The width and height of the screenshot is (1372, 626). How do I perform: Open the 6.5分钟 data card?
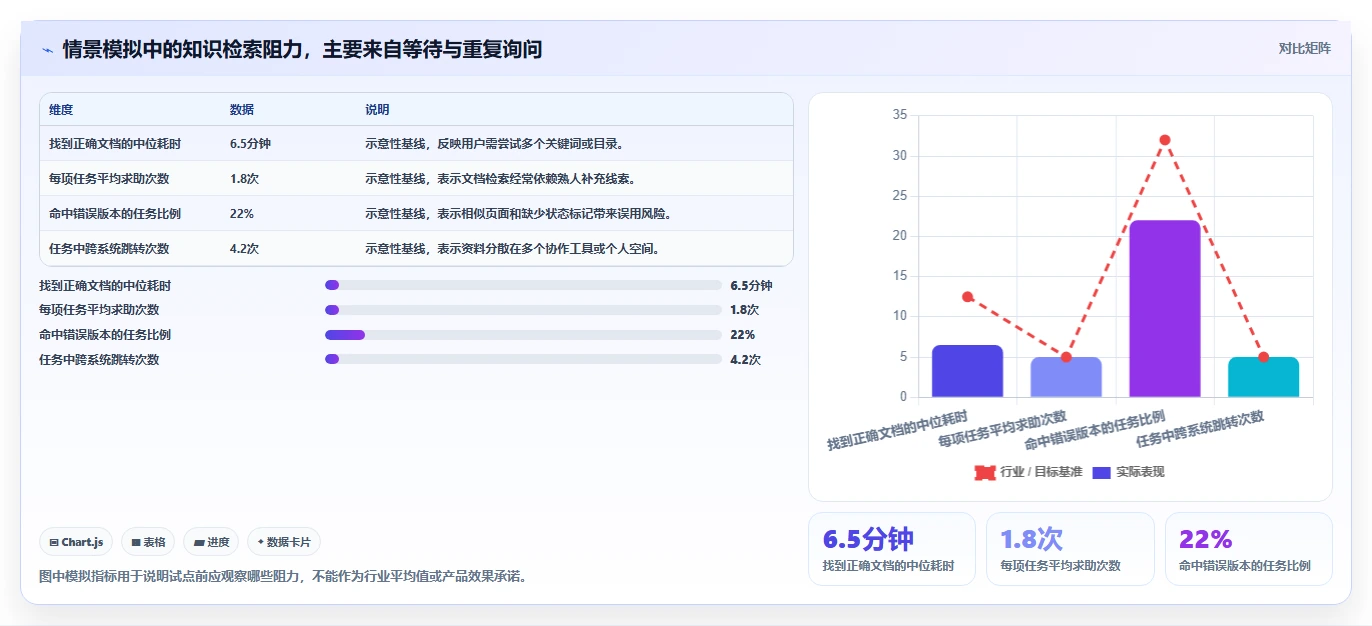click(x=892, y=549)
